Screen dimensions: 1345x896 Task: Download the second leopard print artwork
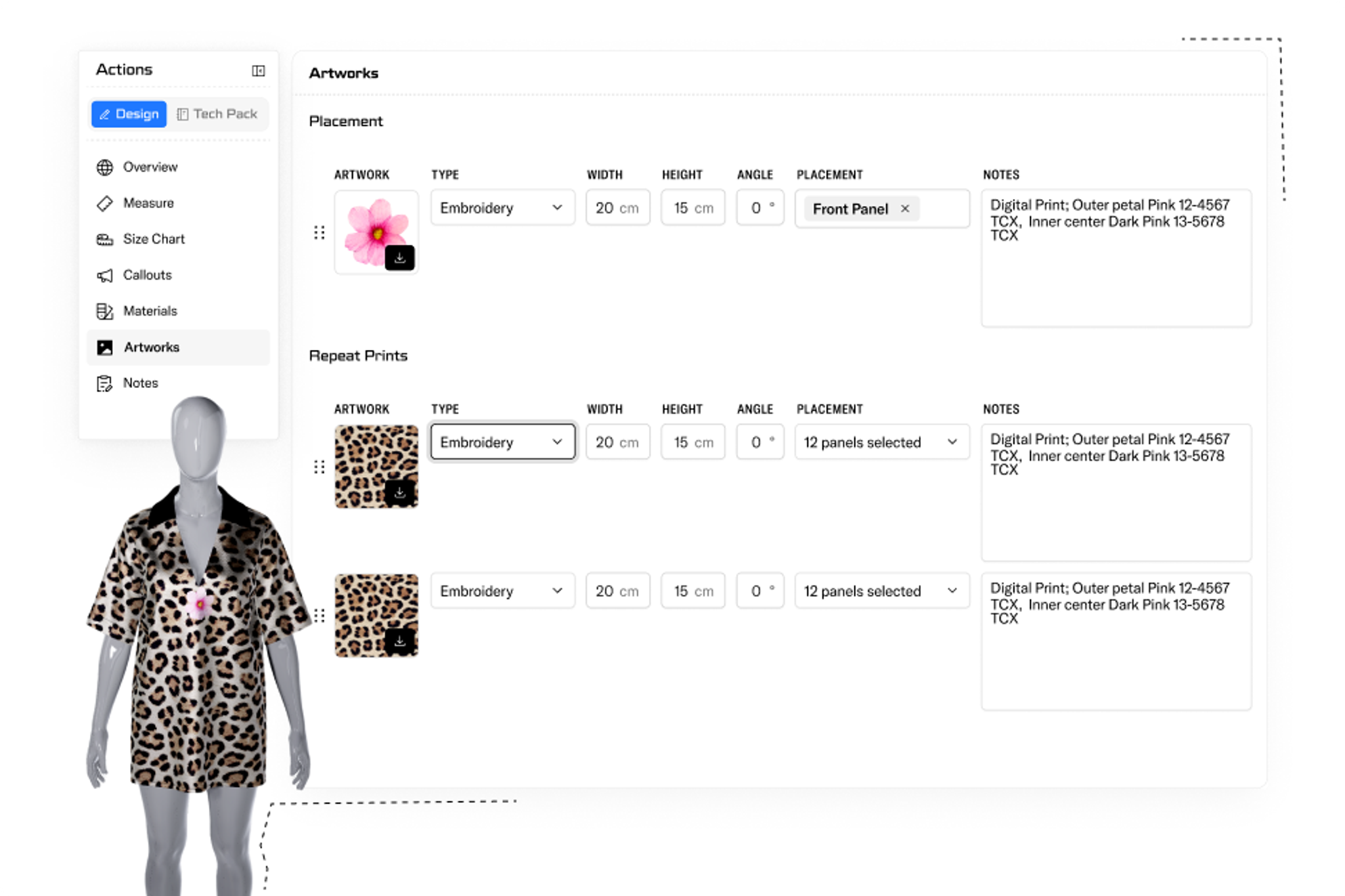399,641
